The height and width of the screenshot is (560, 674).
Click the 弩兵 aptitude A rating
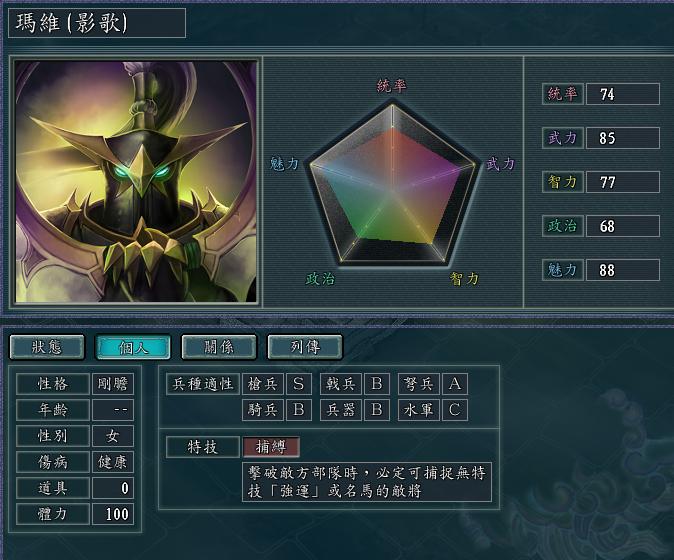pos(455,383)
